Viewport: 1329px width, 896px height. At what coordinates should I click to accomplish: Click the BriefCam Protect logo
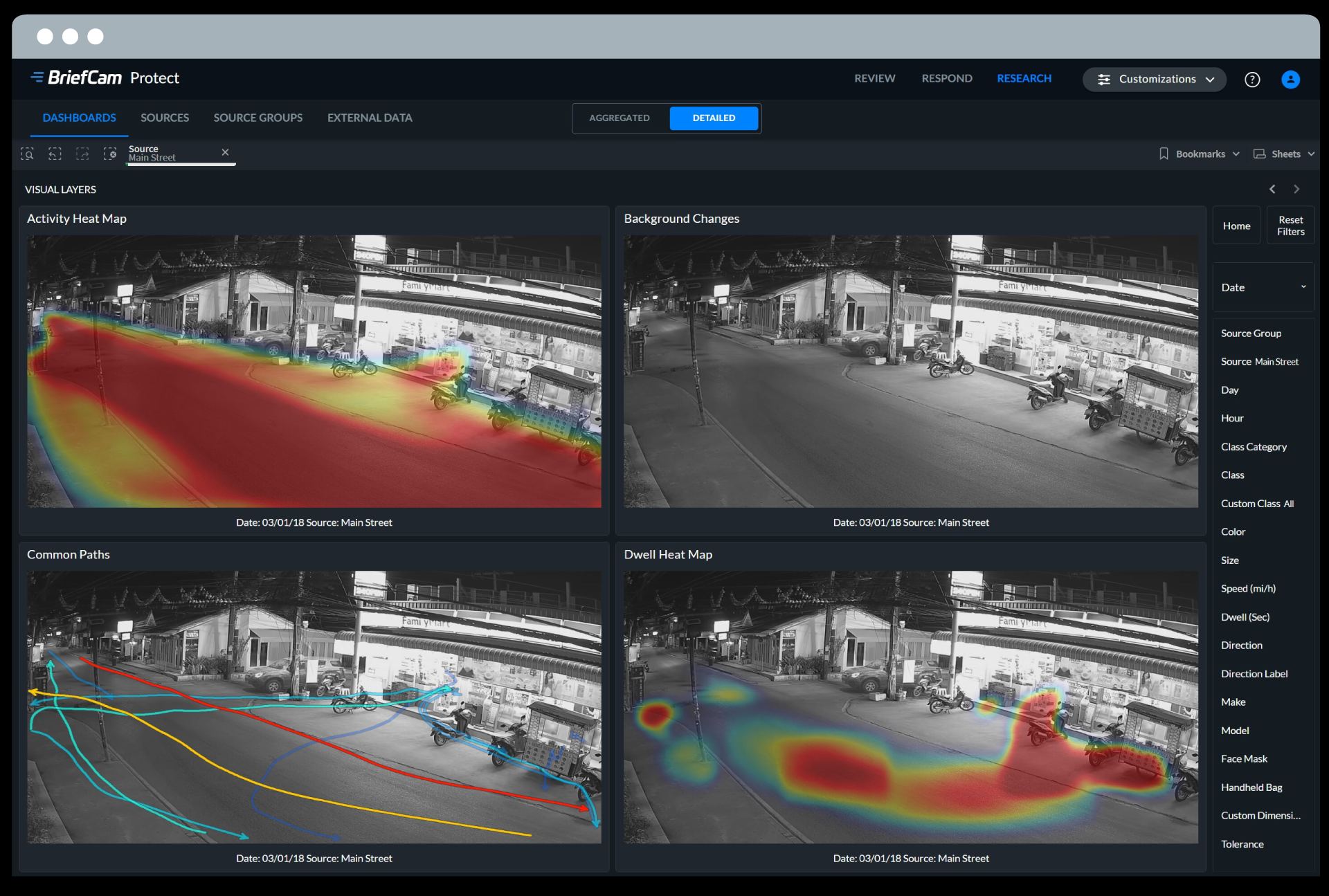click(105, 78)
